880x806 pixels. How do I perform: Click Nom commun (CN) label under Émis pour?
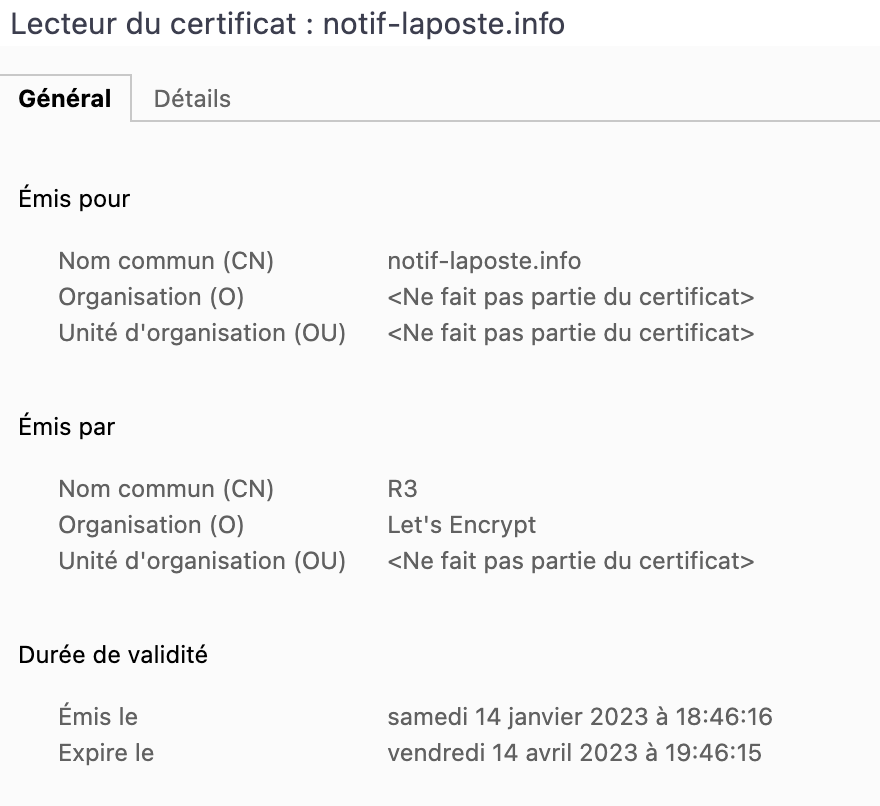pyautogui.click(x=166, y=261)
